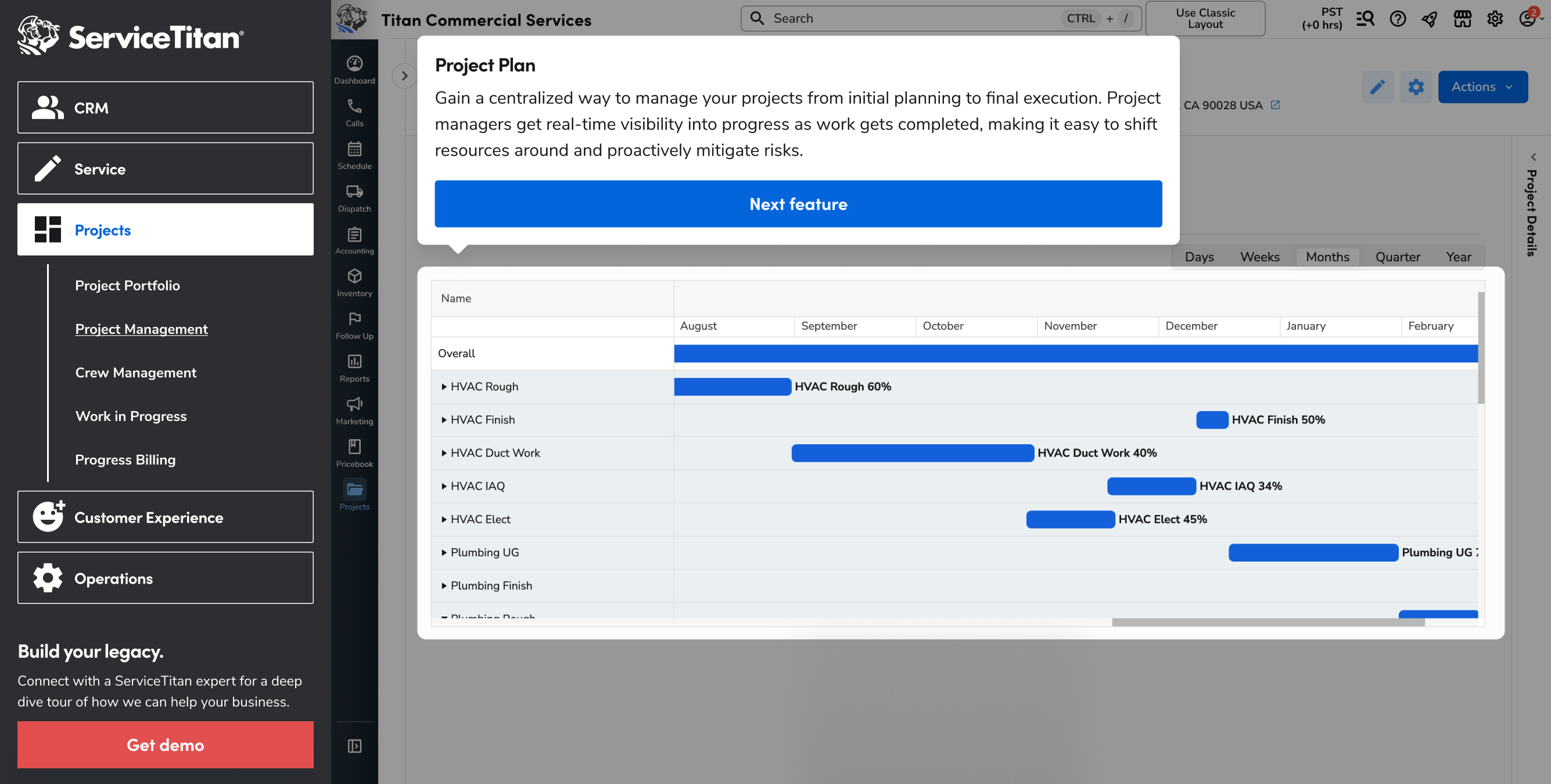
Task: Select Crew Management menu item
Action: point(135,373)
